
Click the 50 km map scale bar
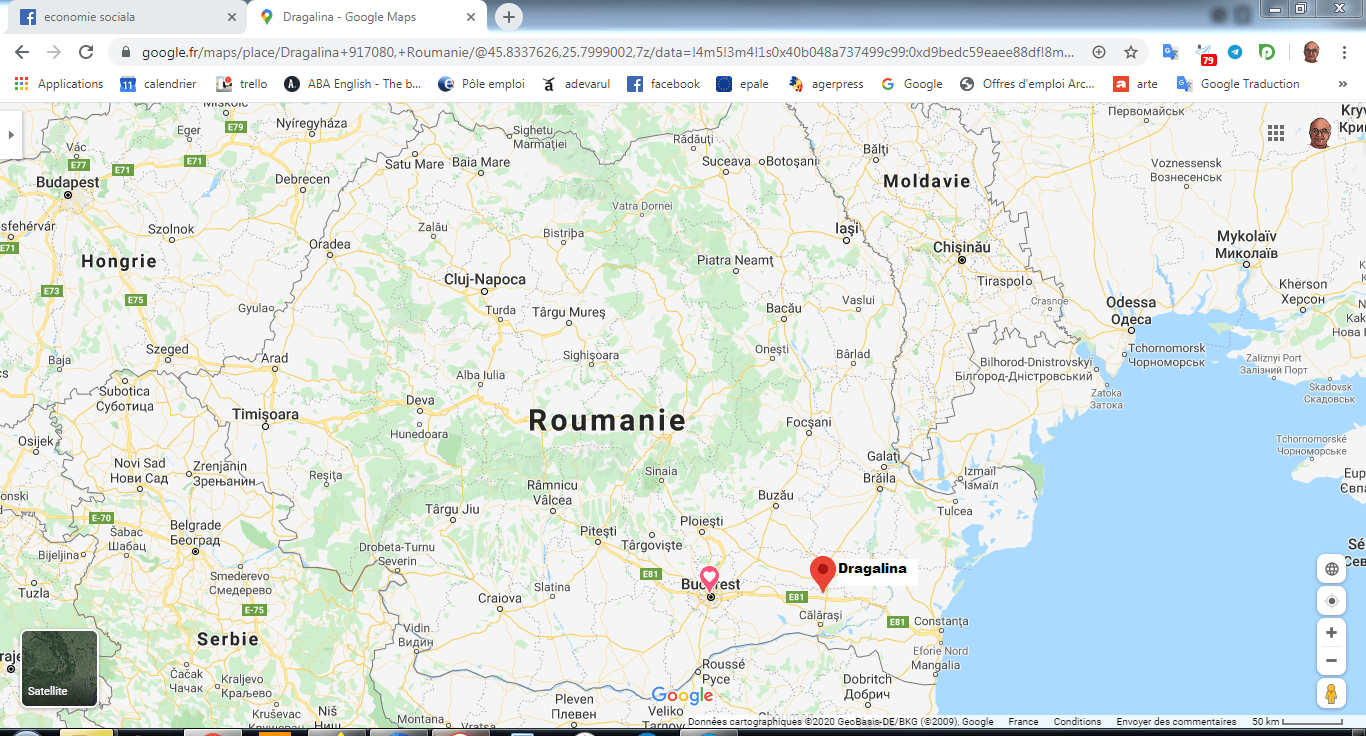[x=1297, y=722]
